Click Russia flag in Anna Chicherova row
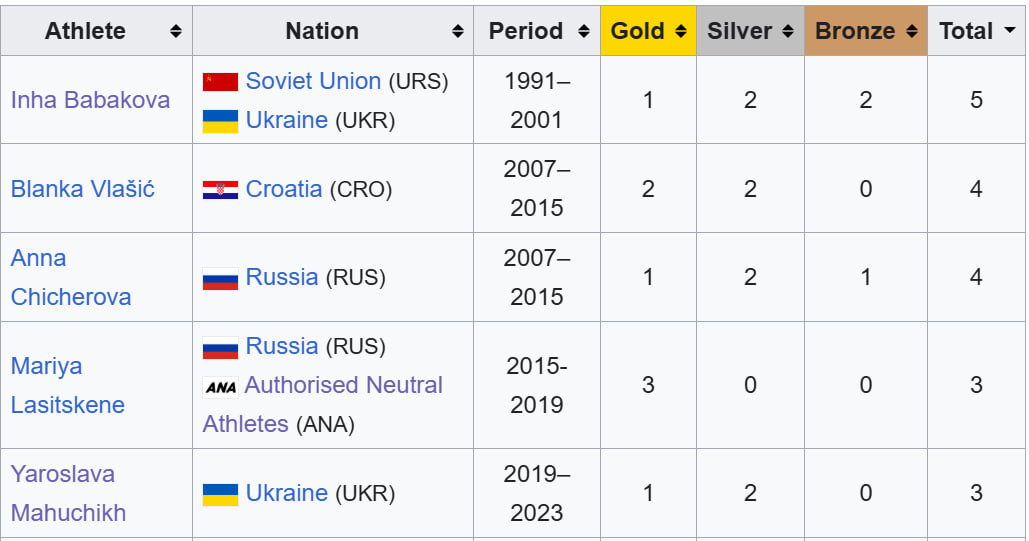Viewport: 1029px width, 541px height. pos(220,278)
